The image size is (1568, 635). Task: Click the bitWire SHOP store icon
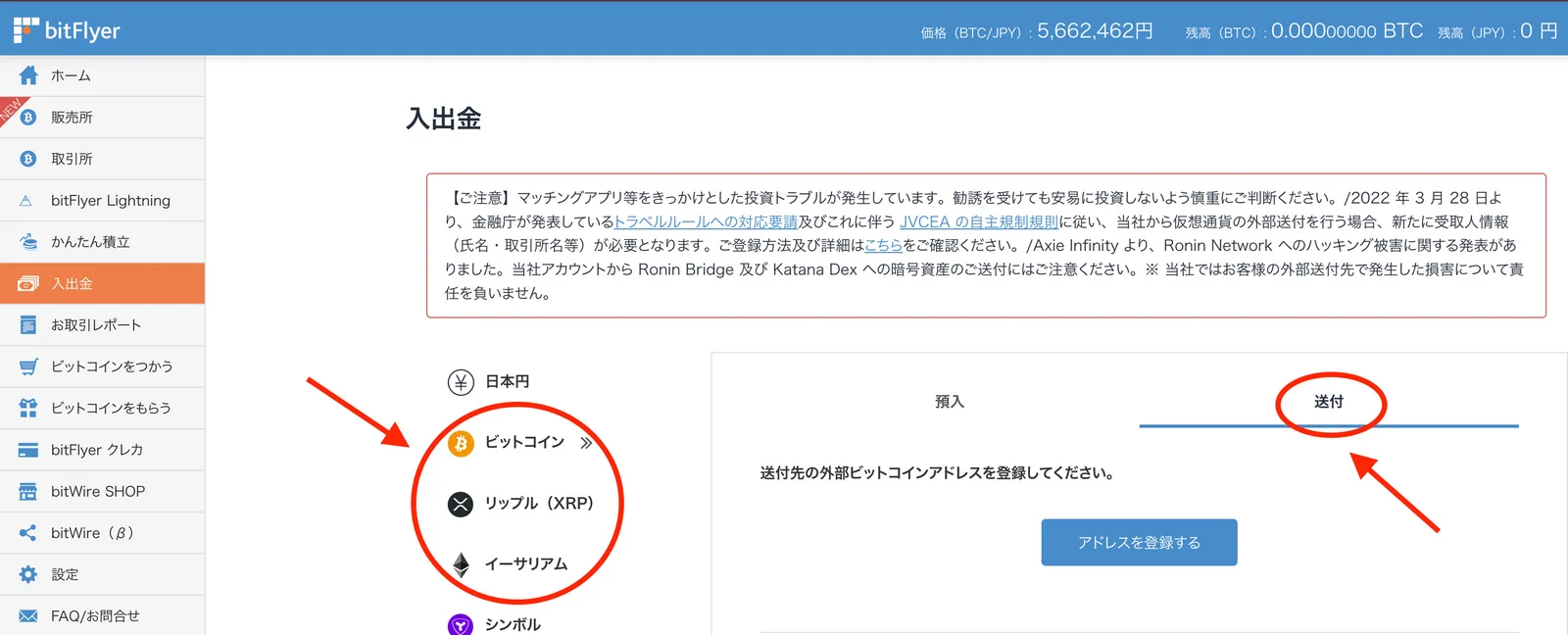[28, 491]
